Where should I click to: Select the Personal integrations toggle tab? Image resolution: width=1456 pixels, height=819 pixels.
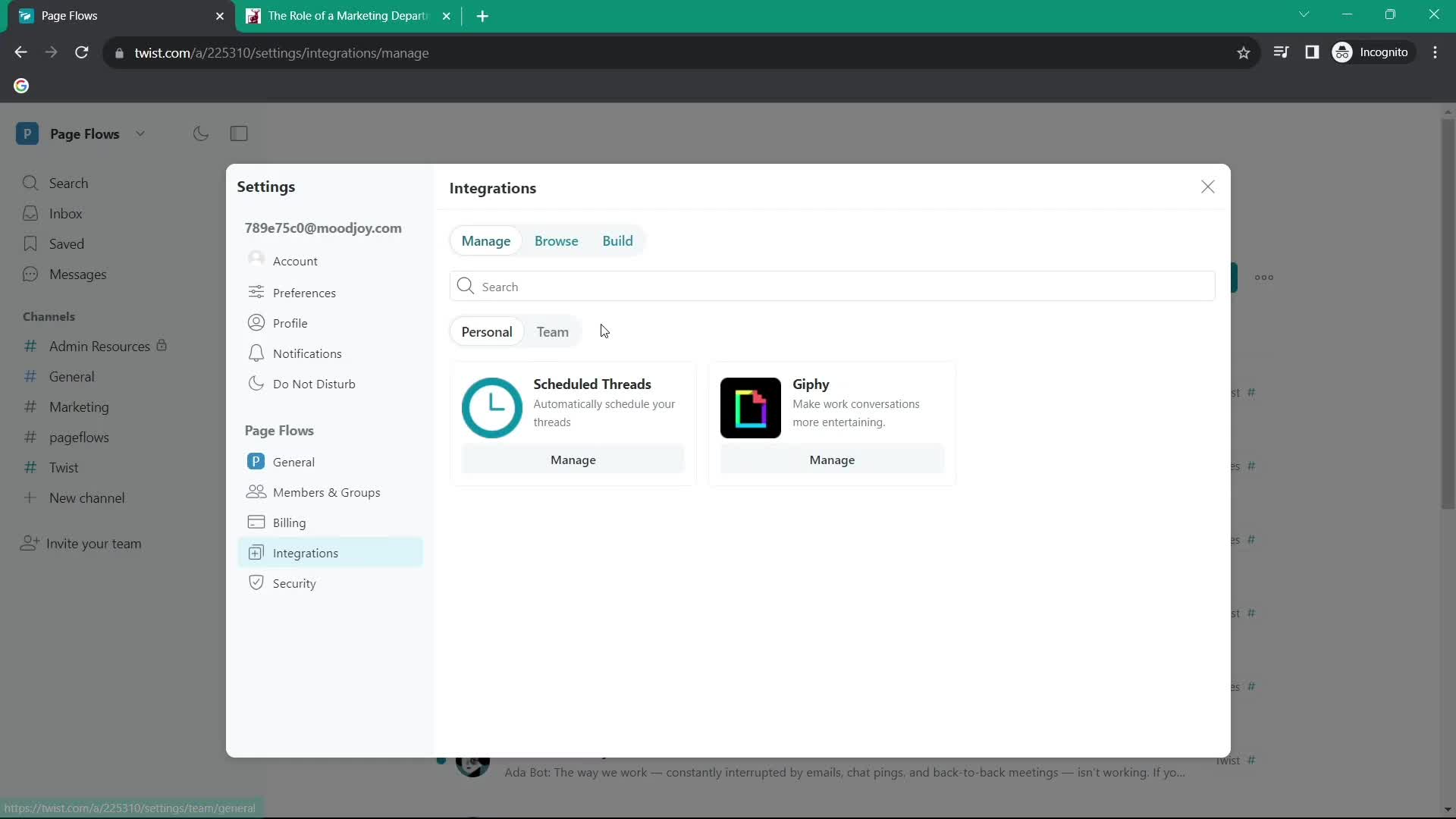point(487,331)
